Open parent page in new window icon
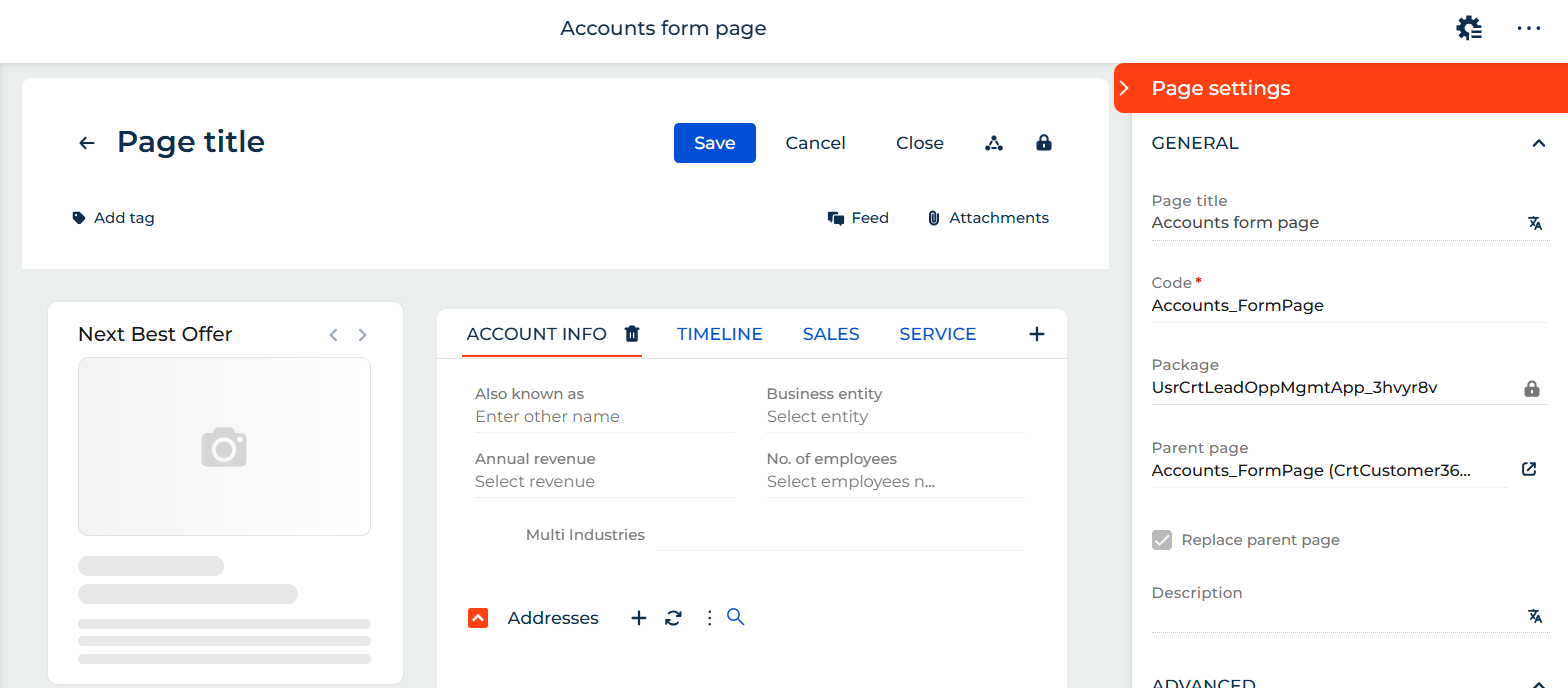This screenshot has height=688, width=1568. click(x=1529, y=469)
